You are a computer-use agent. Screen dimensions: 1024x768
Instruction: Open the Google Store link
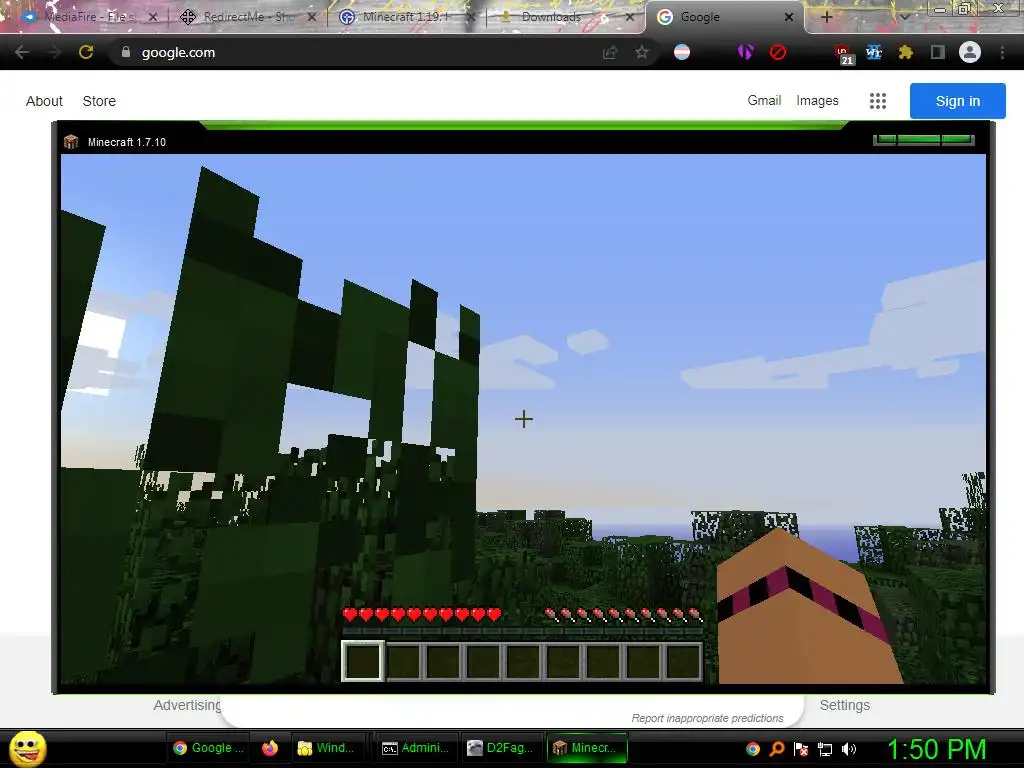[x=99, y=101]
